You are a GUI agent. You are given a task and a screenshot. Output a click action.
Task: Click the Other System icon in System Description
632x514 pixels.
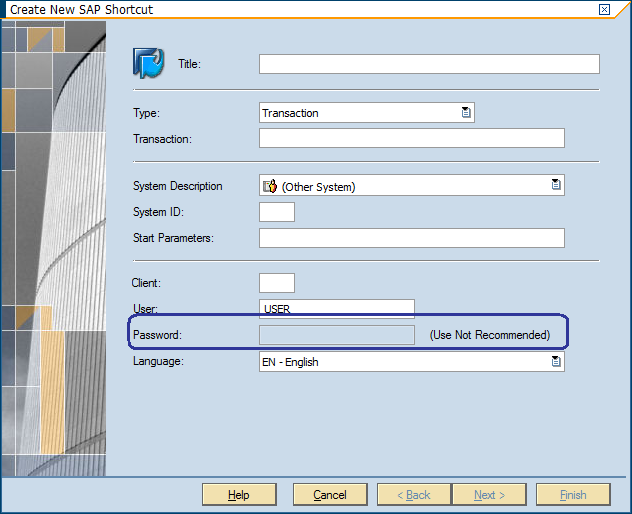point(269,186)
